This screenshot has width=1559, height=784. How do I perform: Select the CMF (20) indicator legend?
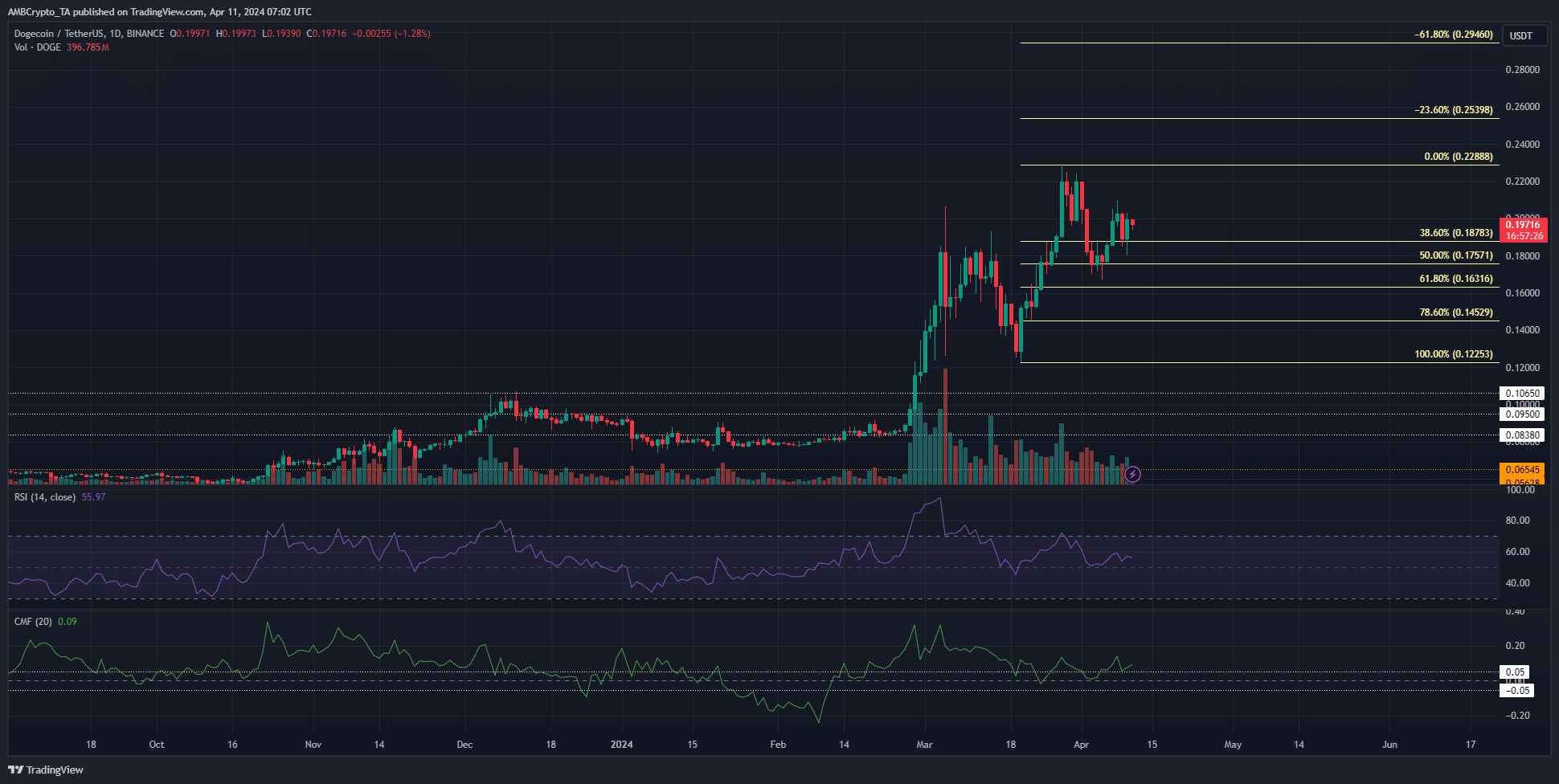[33, 622]
